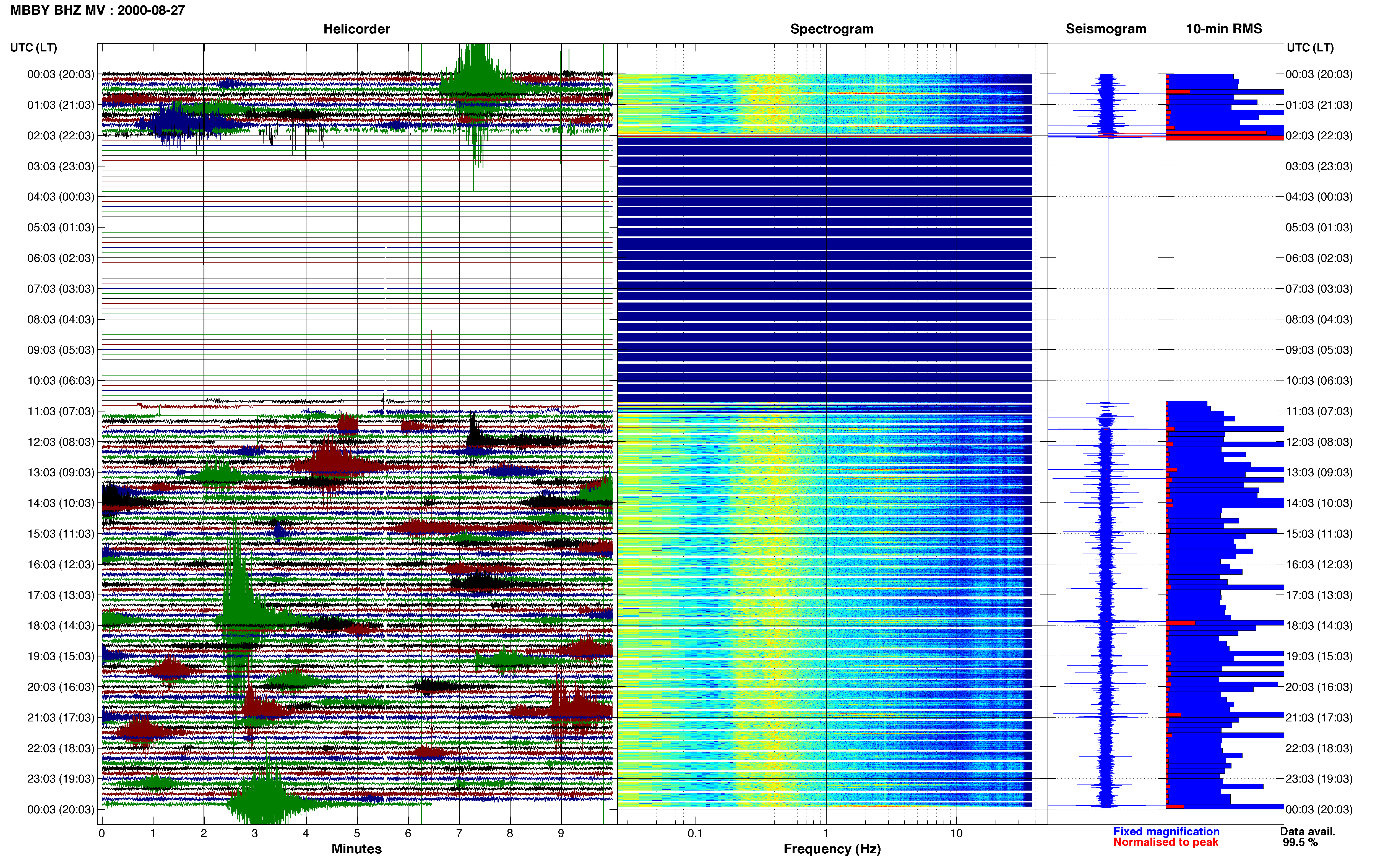The image size is (1388, 868).
Task: Click left time label '02:03 (22:03)'
Action: click(61, 135)
